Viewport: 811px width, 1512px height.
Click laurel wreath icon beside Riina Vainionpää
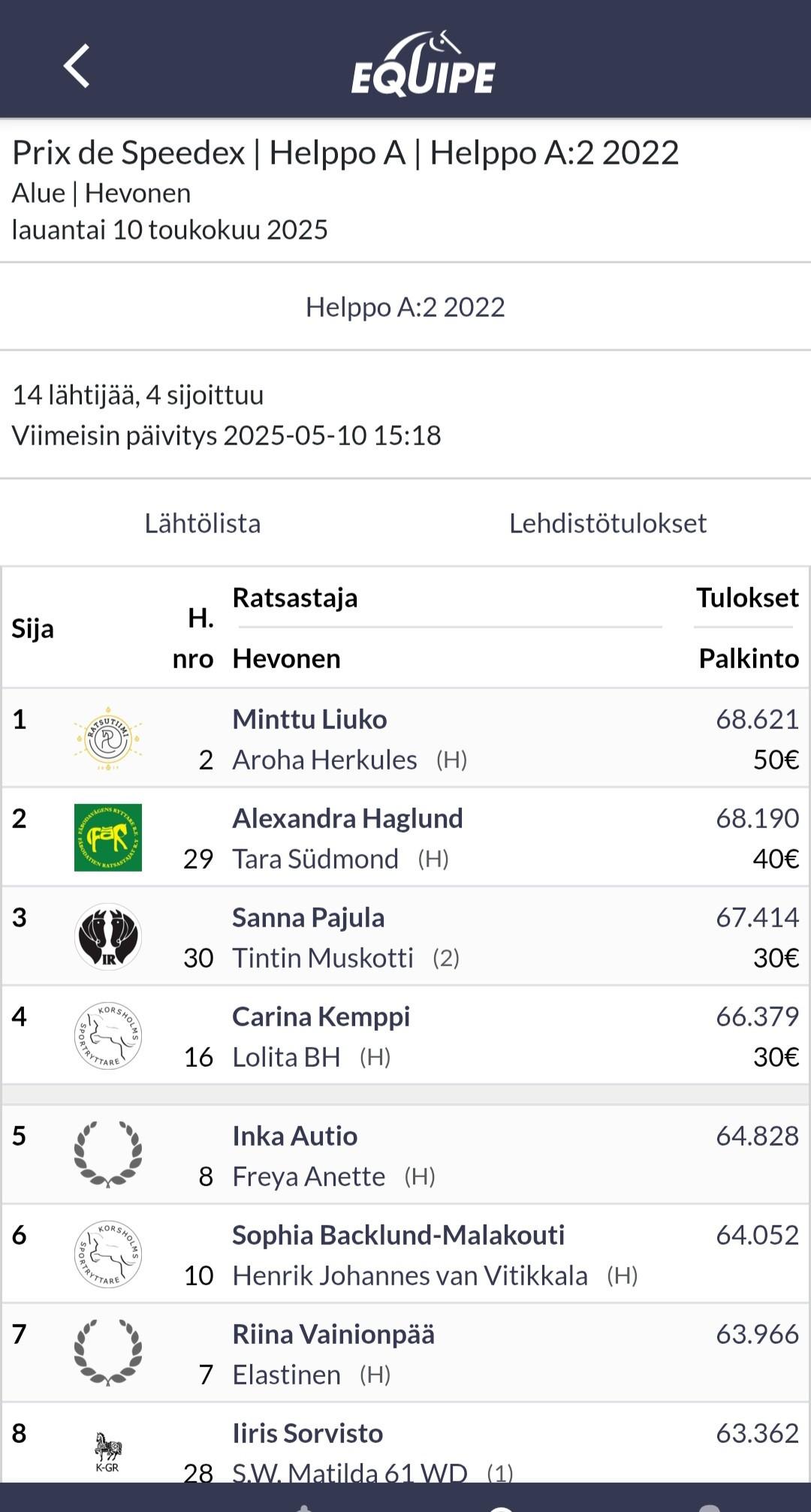[x=108, y=1353]
